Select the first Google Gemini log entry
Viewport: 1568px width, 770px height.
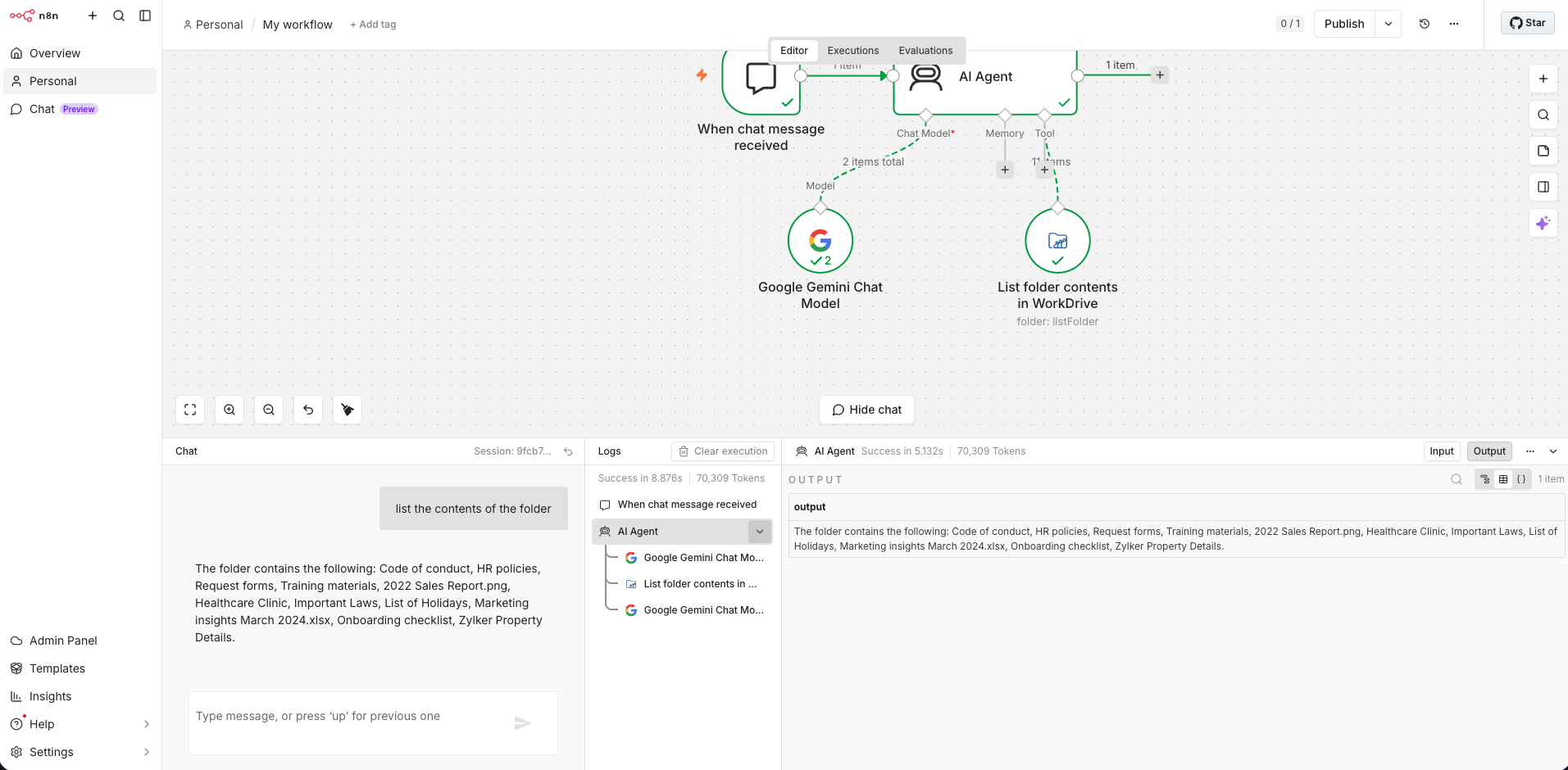pyautogui.click(x=695, y=558)
